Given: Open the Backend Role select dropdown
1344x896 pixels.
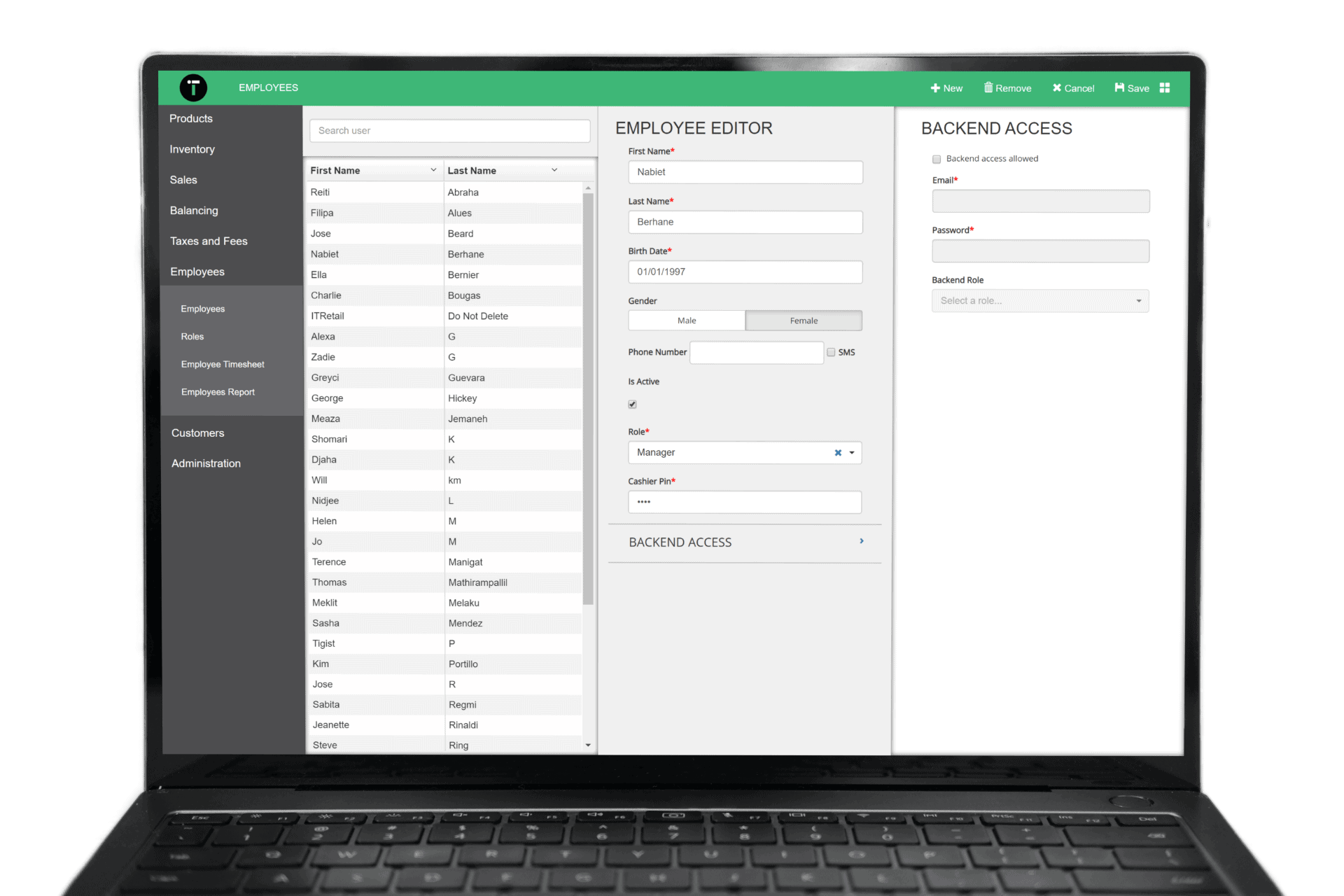Looking at the screenshot, I should pos(1040,301).
